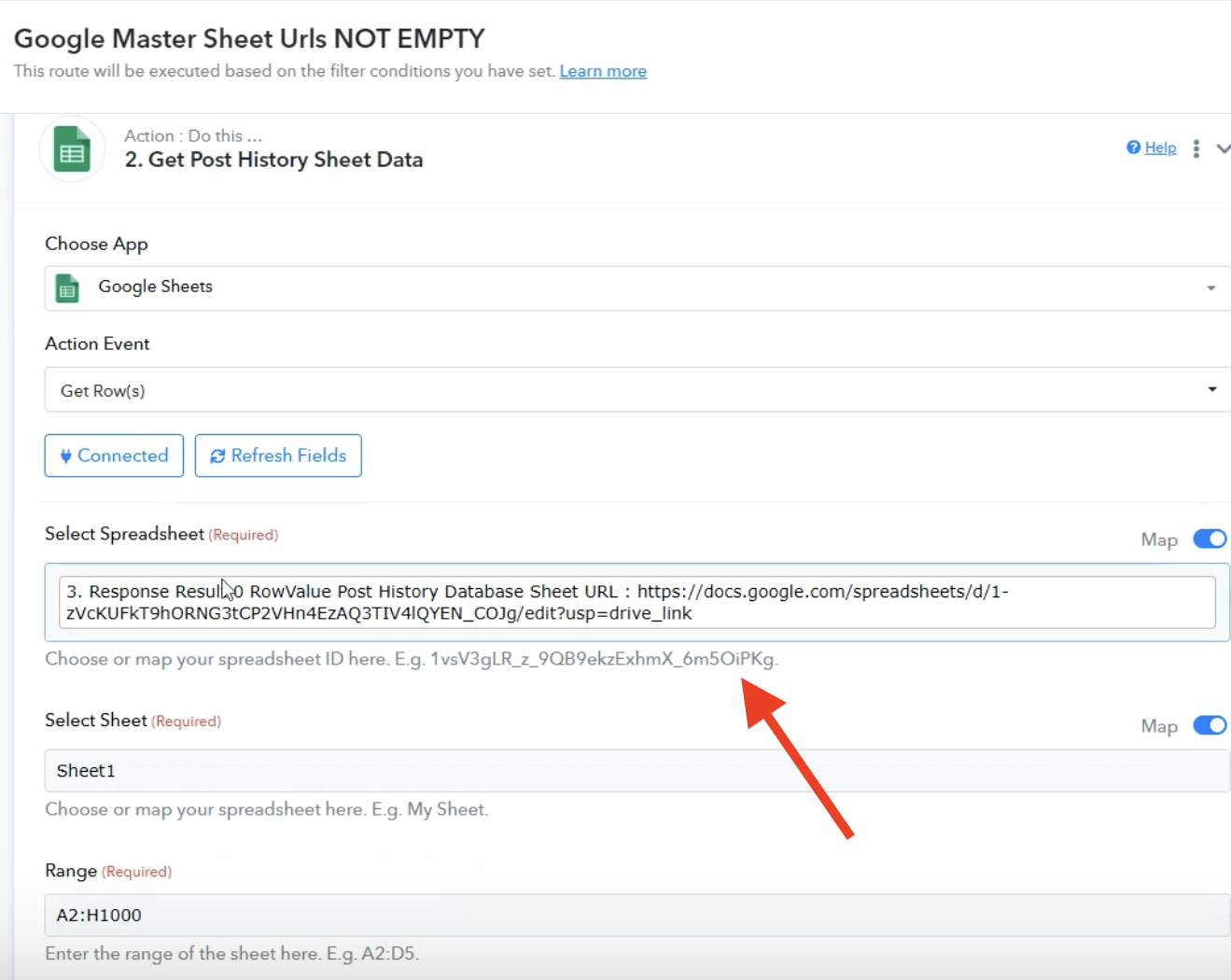1231x980 pixels.
Task: Click the refresh arrows icon
Action: pyautogui.click(x=217, y=455)
